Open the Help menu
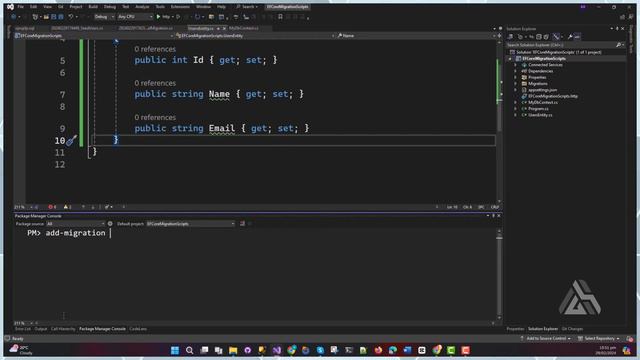Image resolution: width=640 pixels, height=360 pixels. coord(221,7)
